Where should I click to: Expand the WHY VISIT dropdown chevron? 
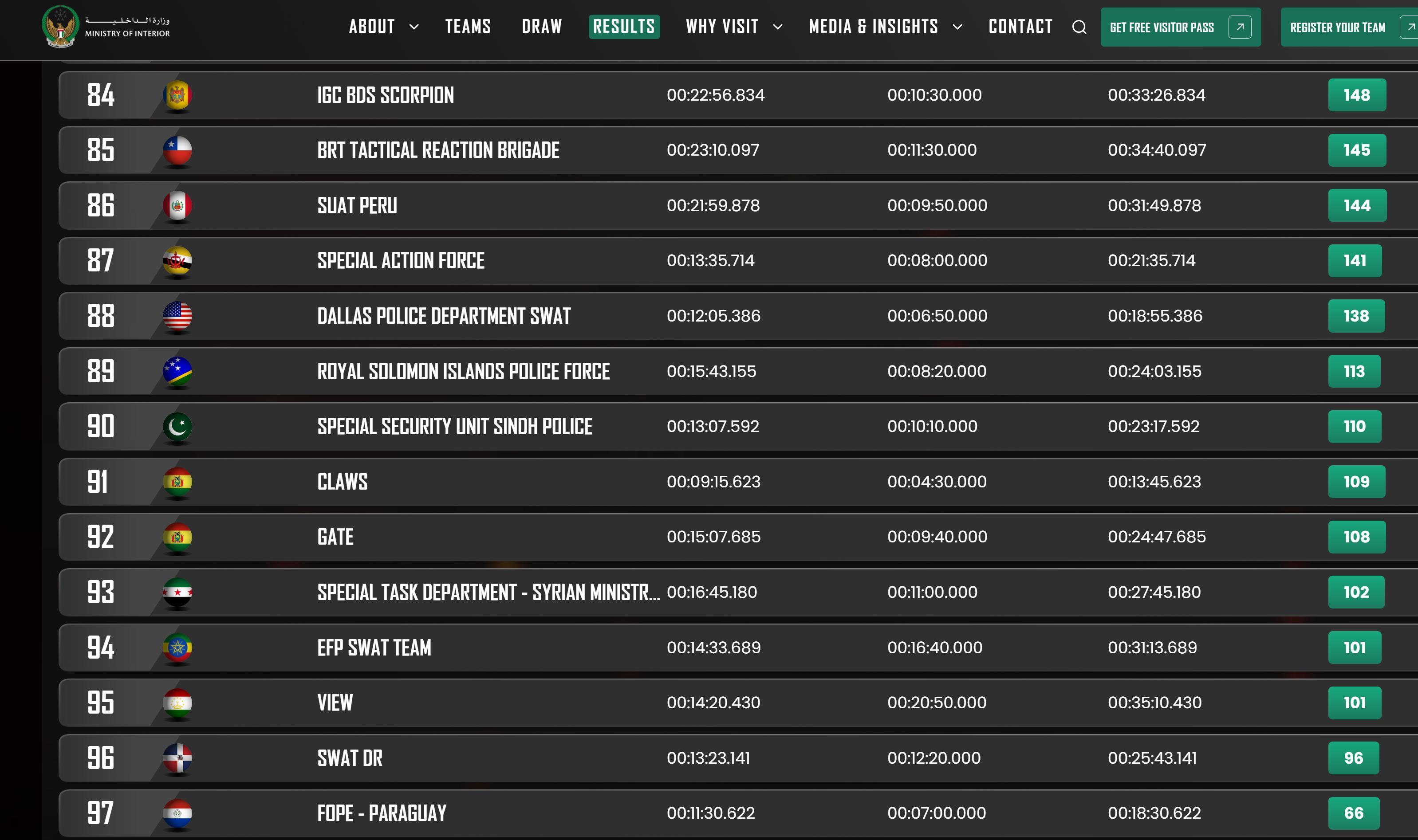pyautogui.click(x=777, y=27)
